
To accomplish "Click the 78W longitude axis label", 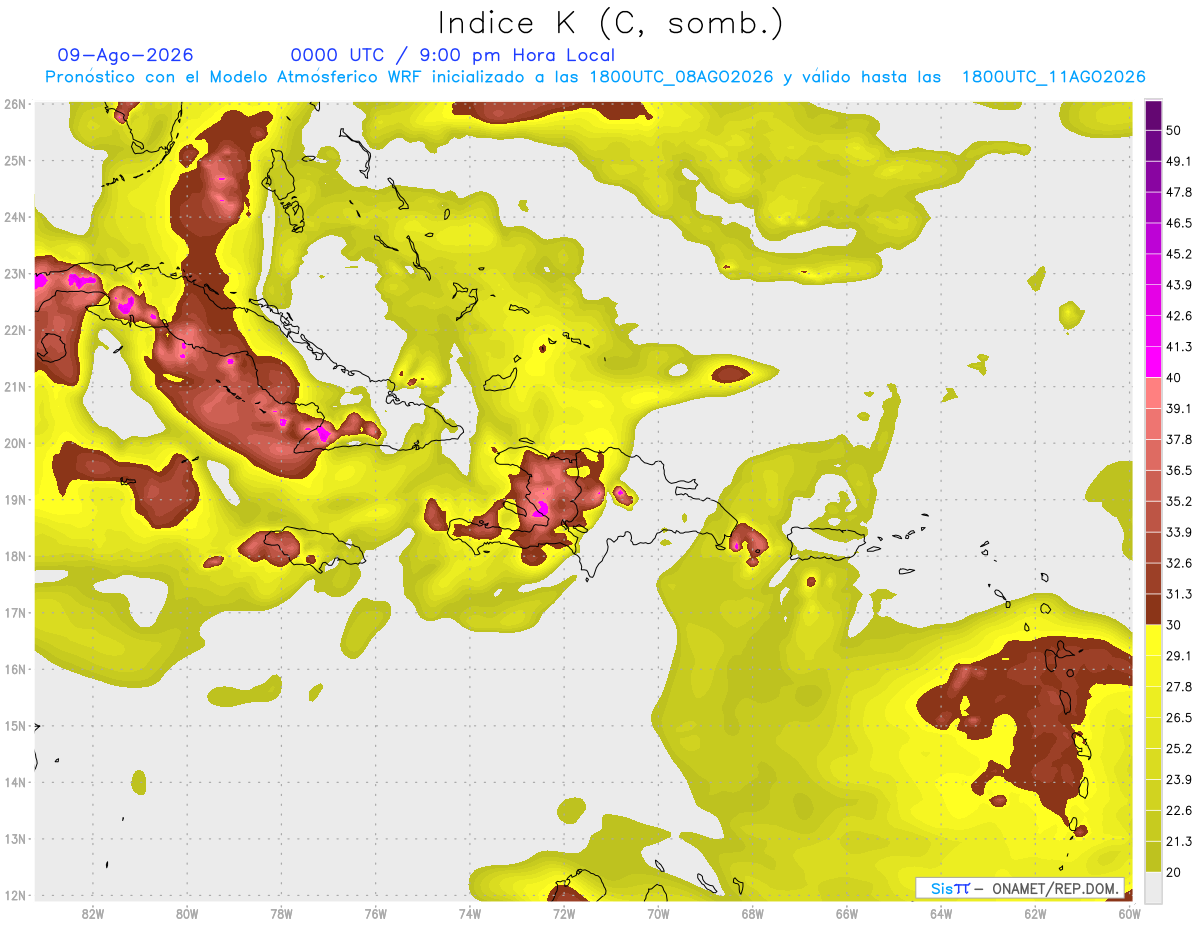I will pyautogui.click(x=281, y=913).
